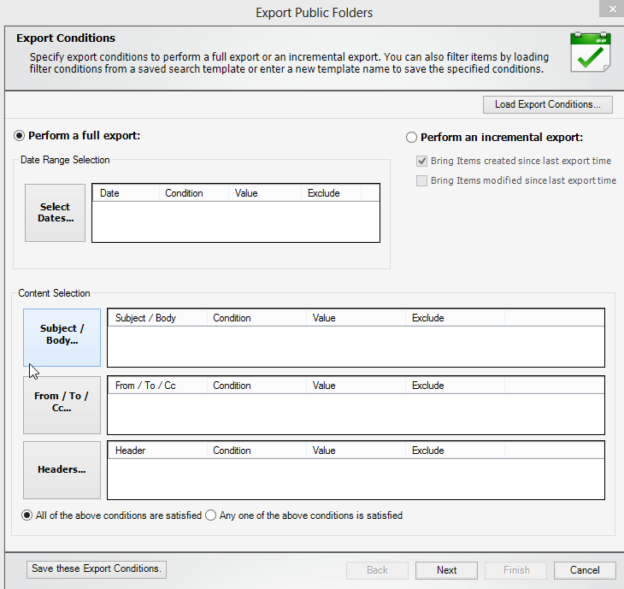Cancel the export wizard
Image resolution: width=624 pixels, height=589 pixels.
584,570
